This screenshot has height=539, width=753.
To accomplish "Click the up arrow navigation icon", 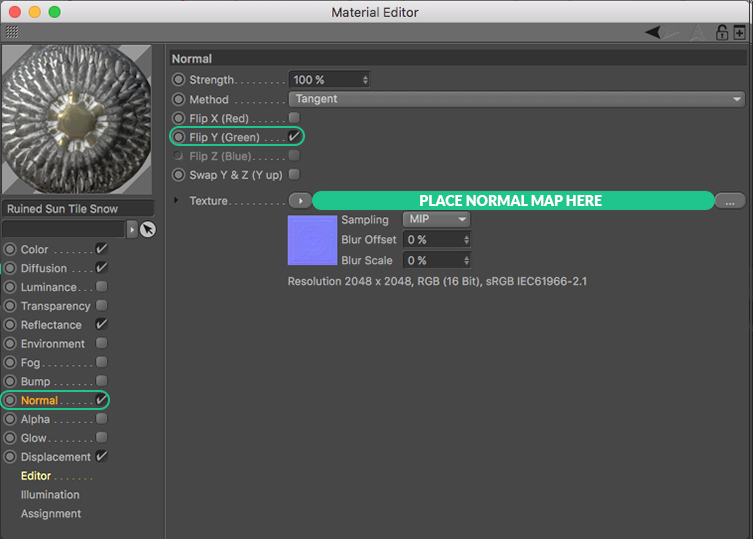I will pyautogui.click(x=698, y=32).
